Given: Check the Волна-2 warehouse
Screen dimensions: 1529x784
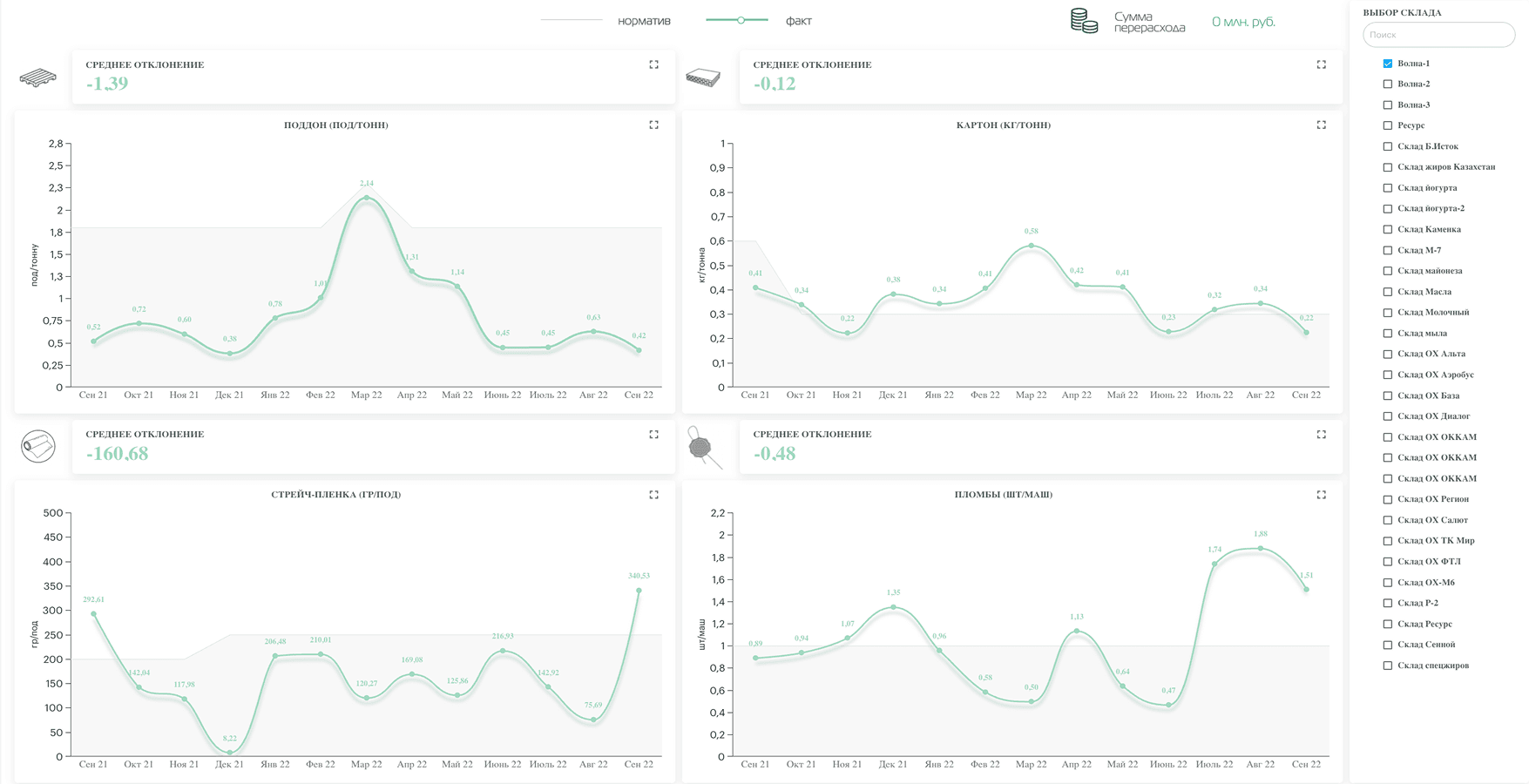Looking at the screenshot, I should (1388, 84).
